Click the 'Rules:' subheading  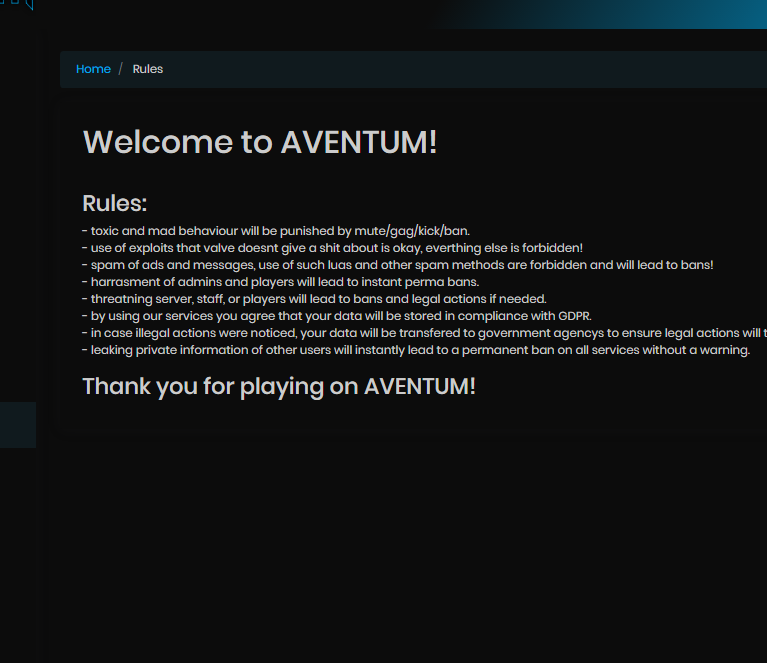(114, 204)
